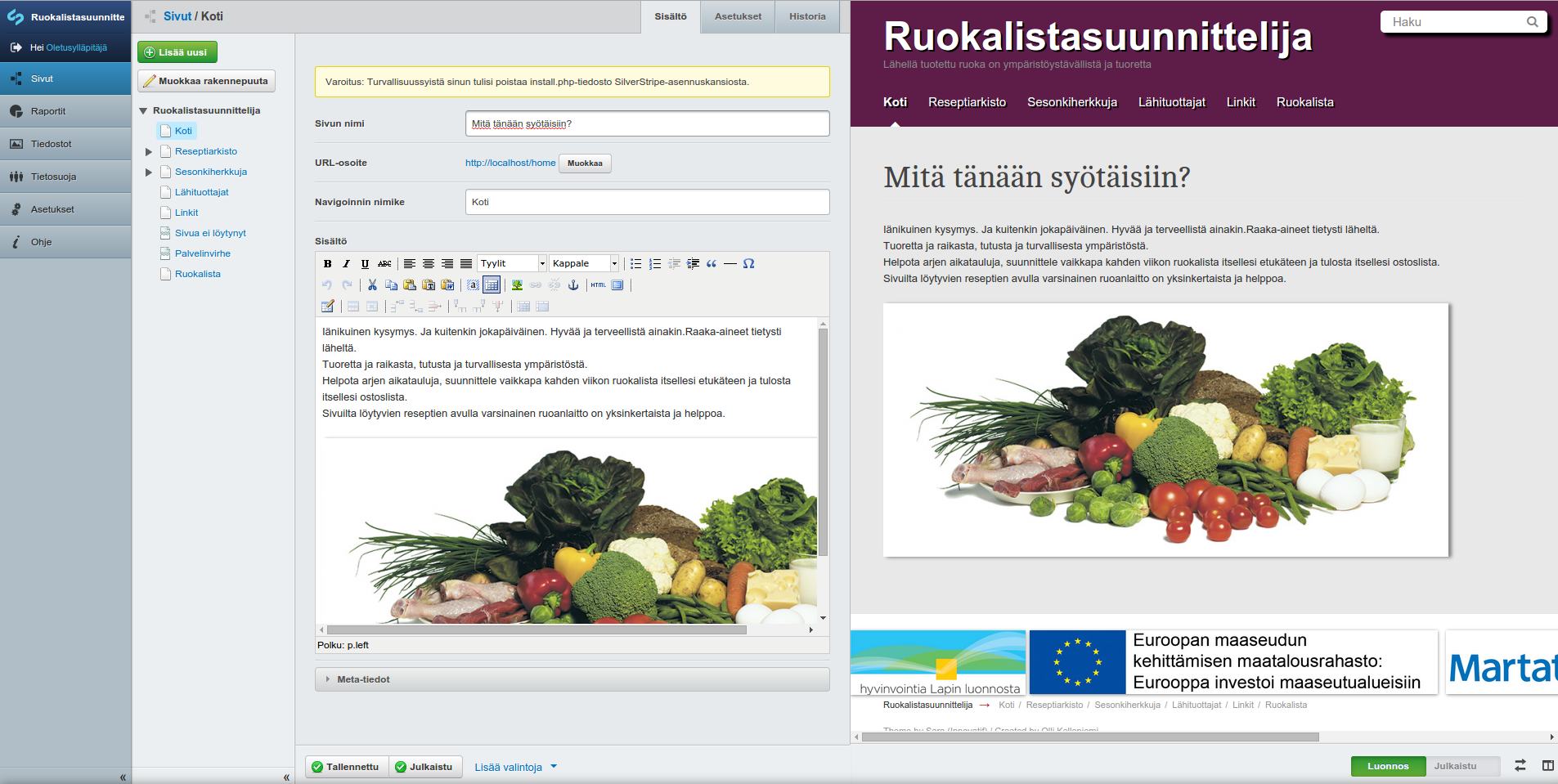Open the HTML source editor
The height and width of the screenshot is (784, 1558).
pos(599,284)
